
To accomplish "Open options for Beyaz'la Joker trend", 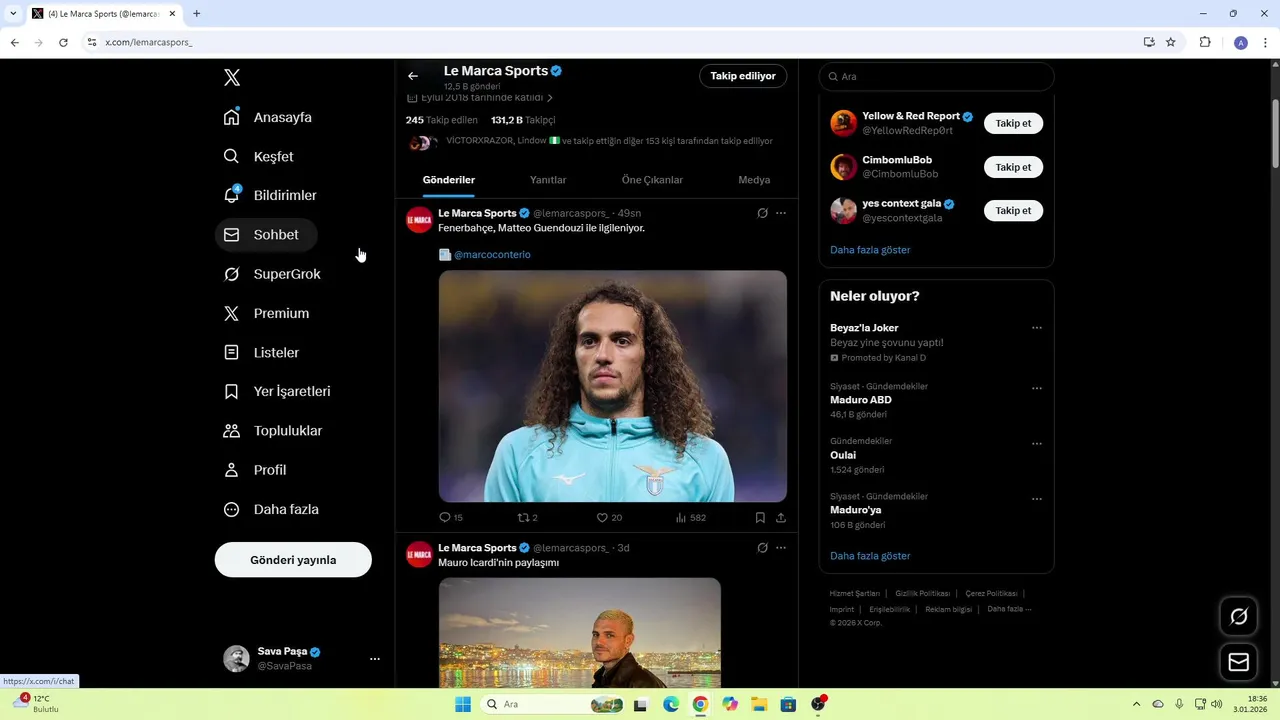I will pos(1037,328).
